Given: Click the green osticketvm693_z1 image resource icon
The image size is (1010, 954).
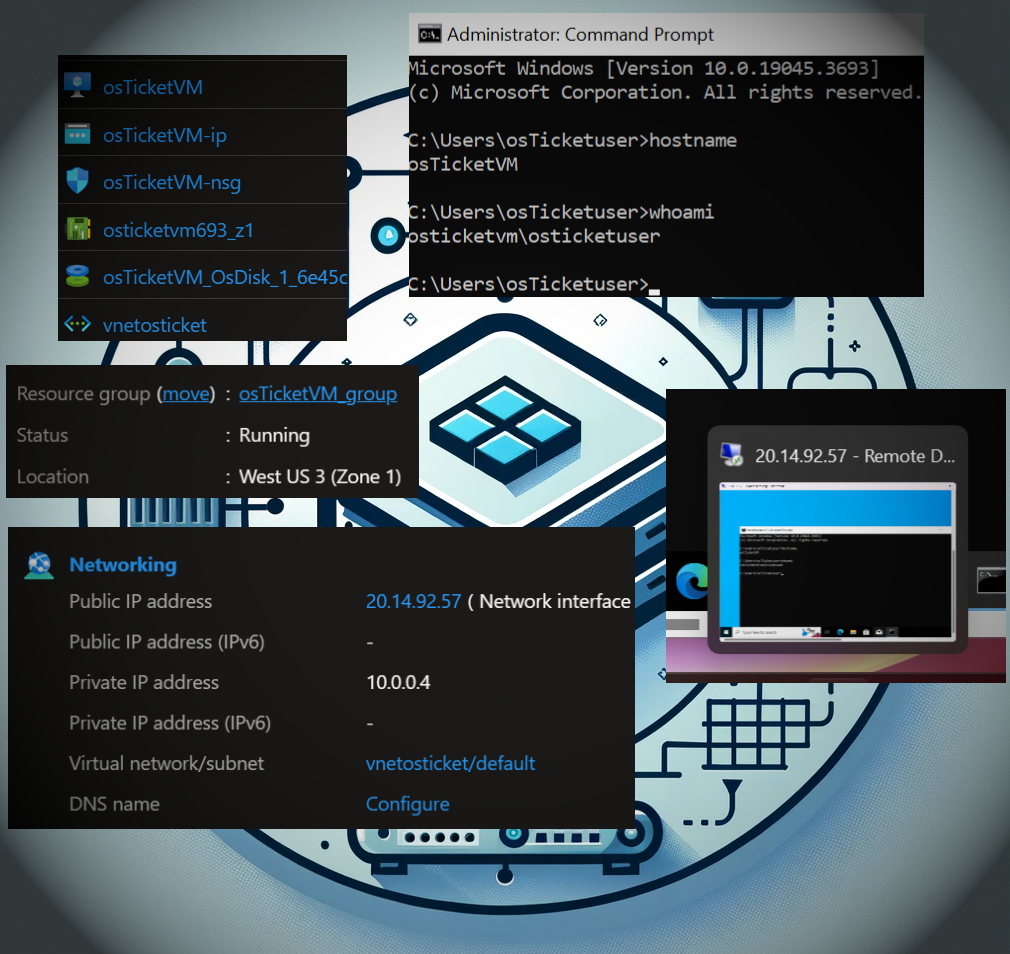Looking at the screenshot, I should pyautogui.click(x=78, y=229).
